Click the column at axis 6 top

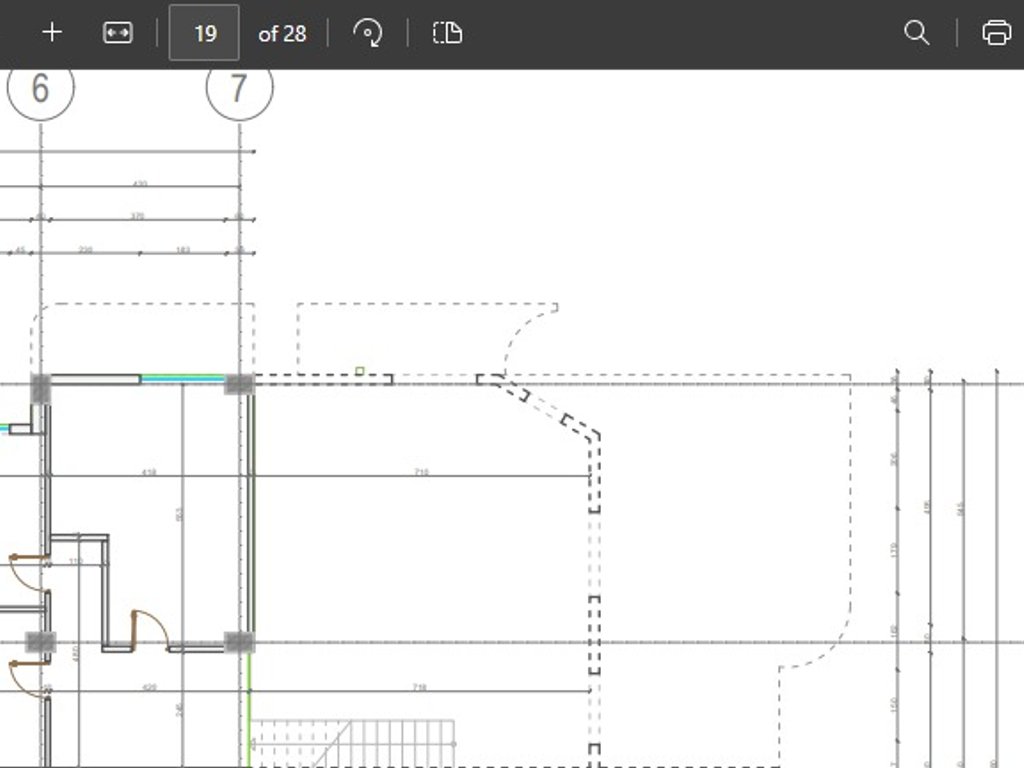tap(41, 387)
